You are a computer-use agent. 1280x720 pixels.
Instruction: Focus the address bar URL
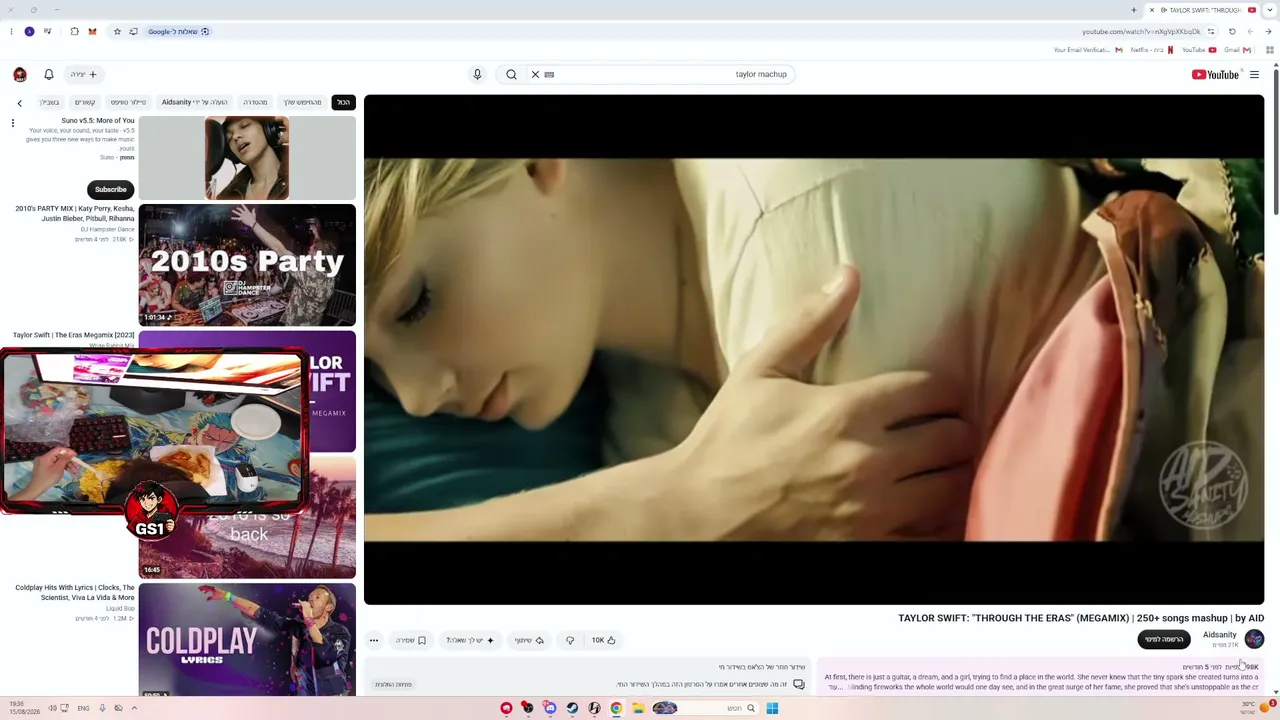point(1140,32)
